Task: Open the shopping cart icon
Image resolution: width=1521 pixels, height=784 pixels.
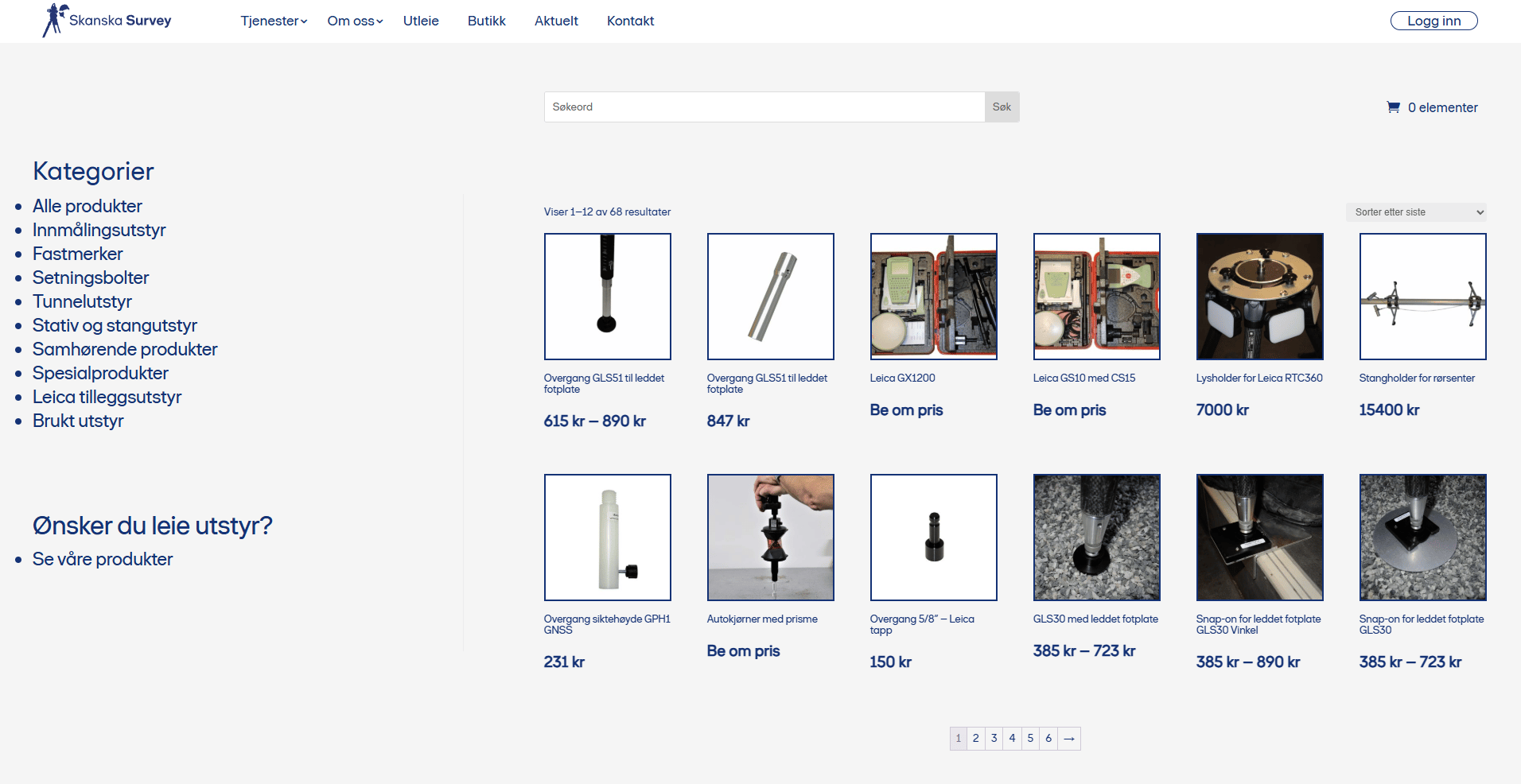Action: tap(1393, 107)
